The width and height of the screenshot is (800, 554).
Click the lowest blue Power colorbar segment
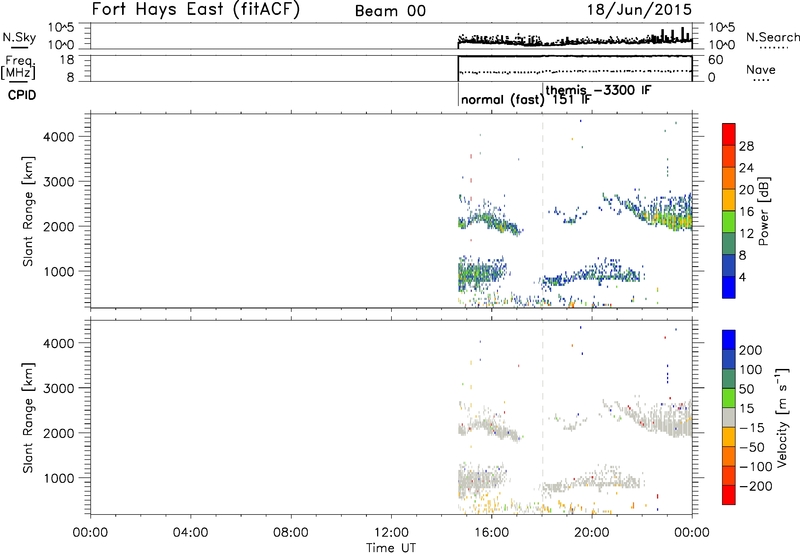729,287
